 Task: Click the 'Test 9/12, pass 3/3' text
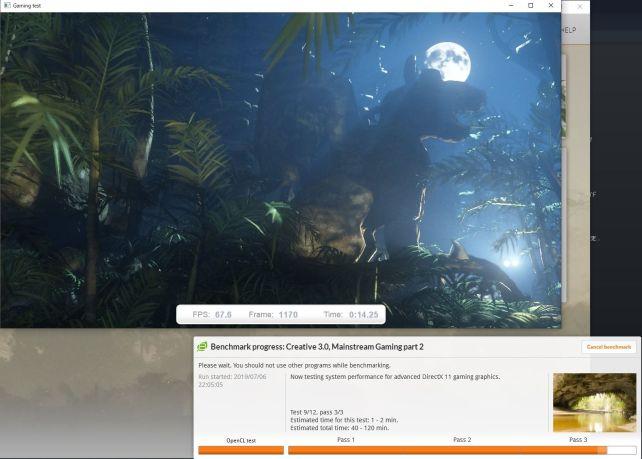(316, 412)
